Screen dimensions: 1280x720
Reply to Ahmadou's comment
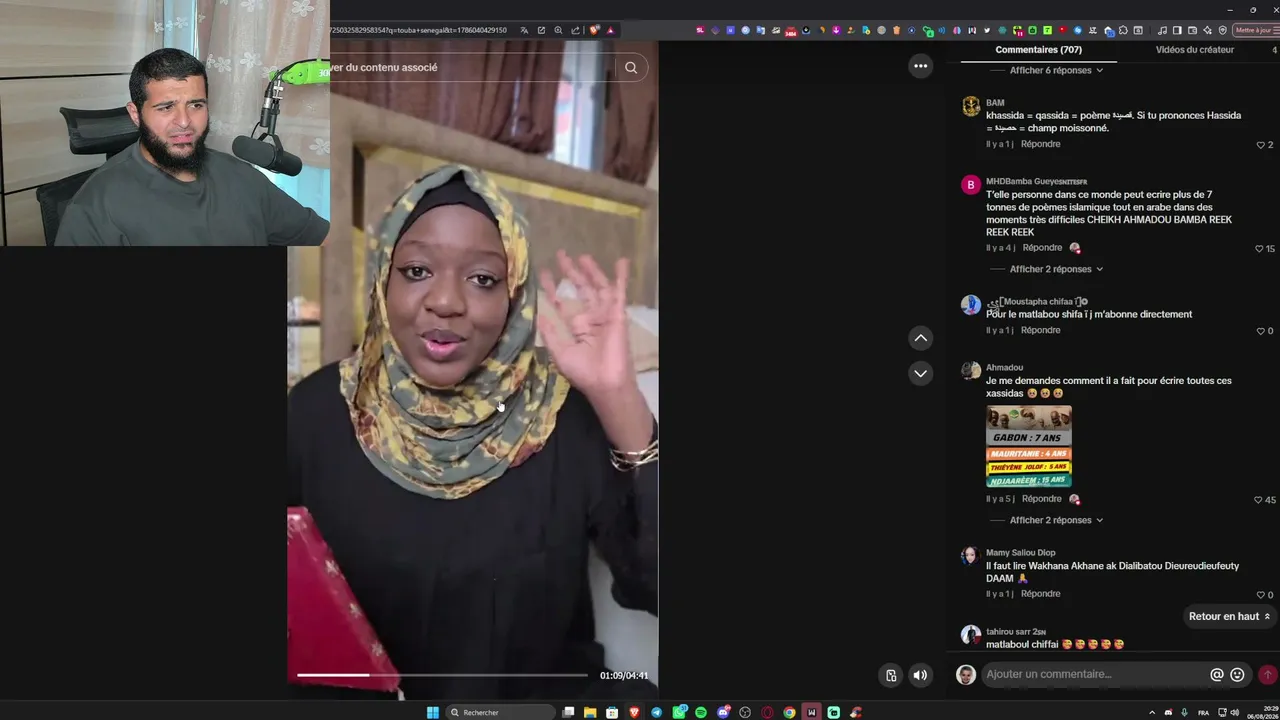coord(1041,499)
